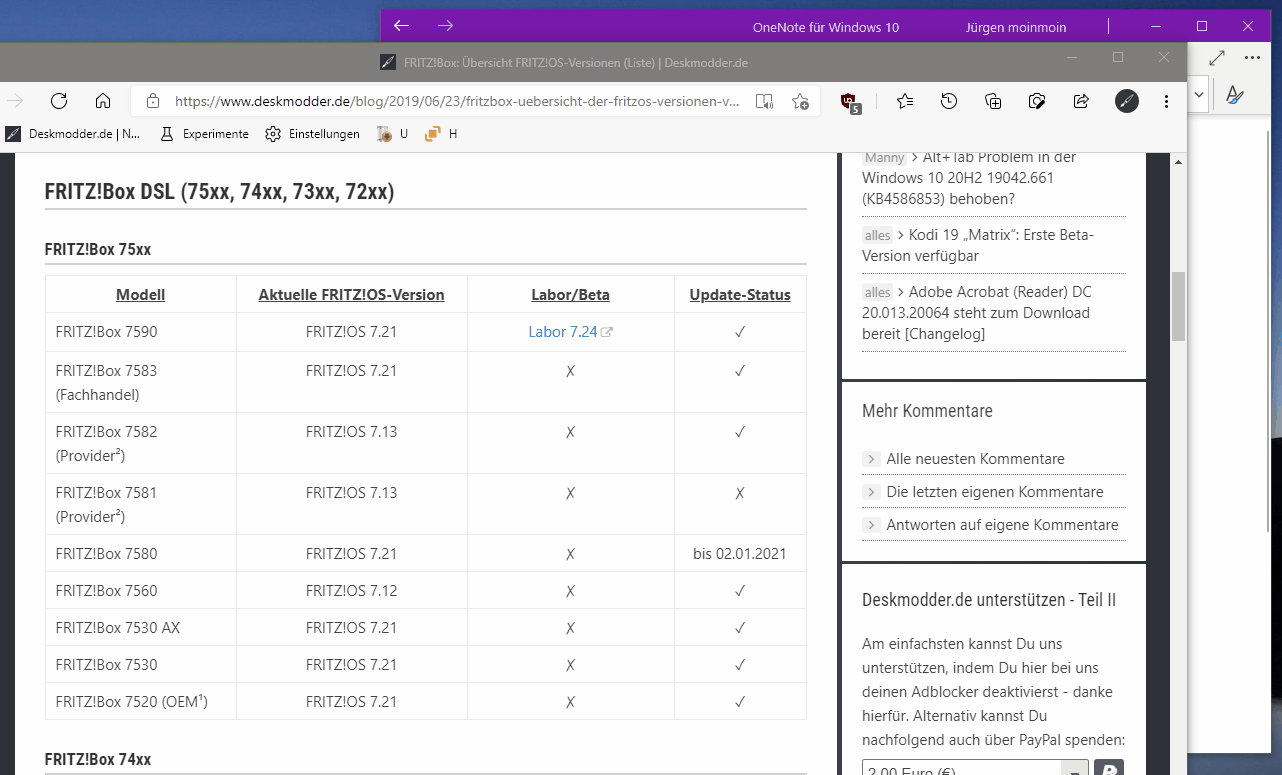
Task: Click the bis 02.01.2021 status cell
Action: (x=740, y=554)
